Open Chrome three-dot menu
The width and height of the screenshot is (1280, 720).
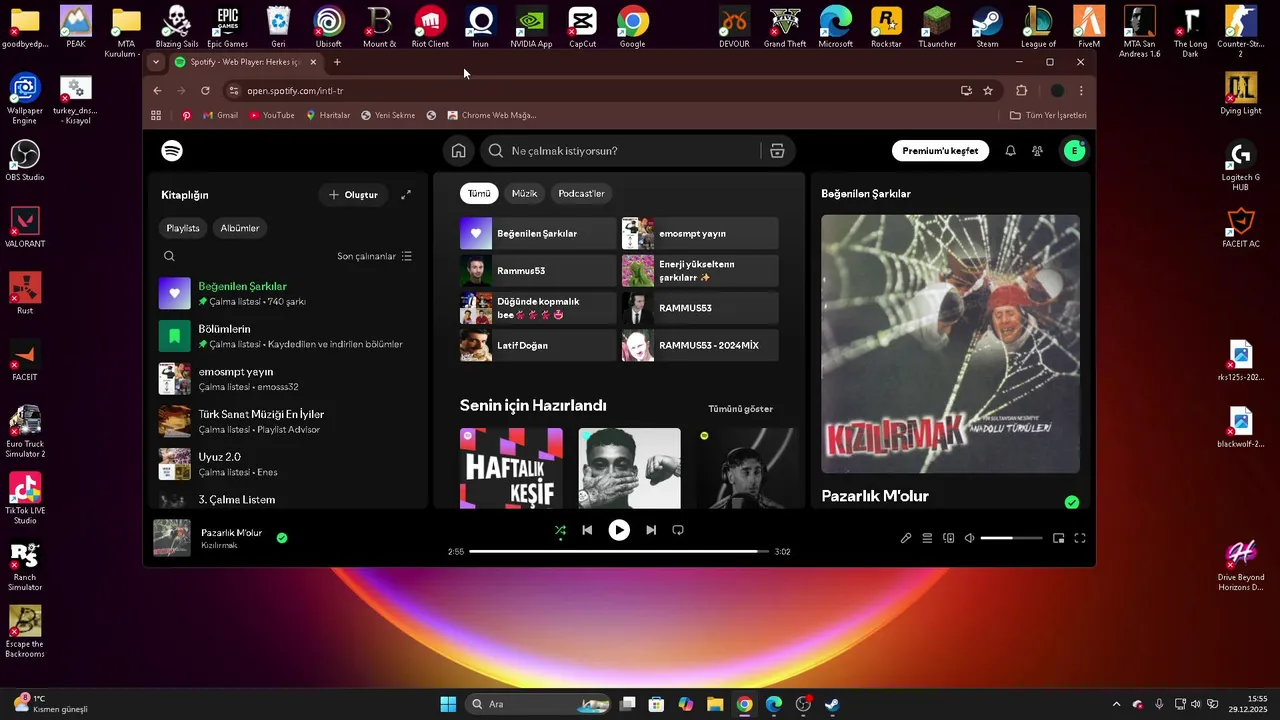click(1081, 90)
